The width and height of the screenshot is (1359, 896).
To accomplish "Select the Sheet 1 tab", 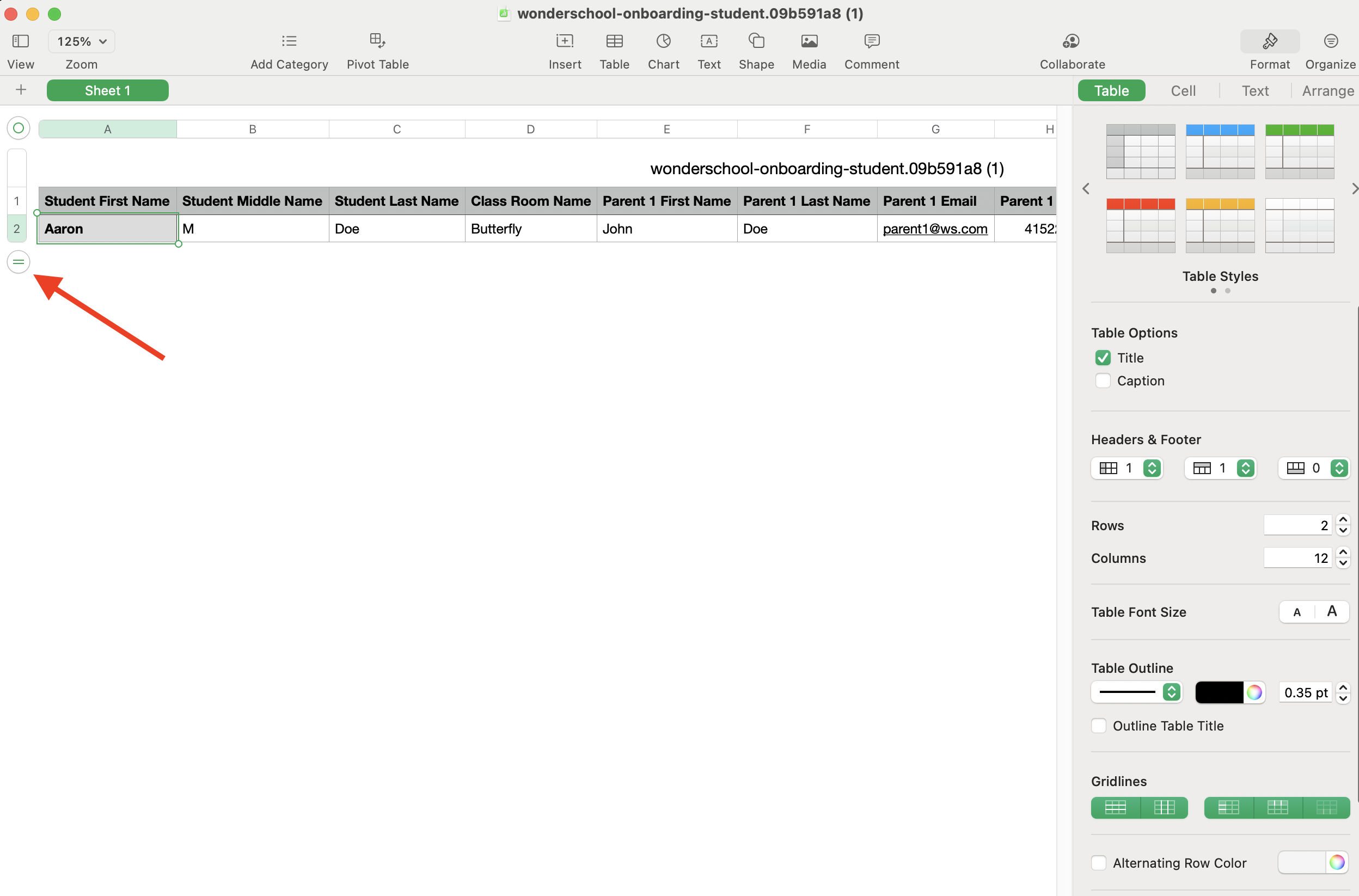I will pyautogui.click(x=107, y=90).
